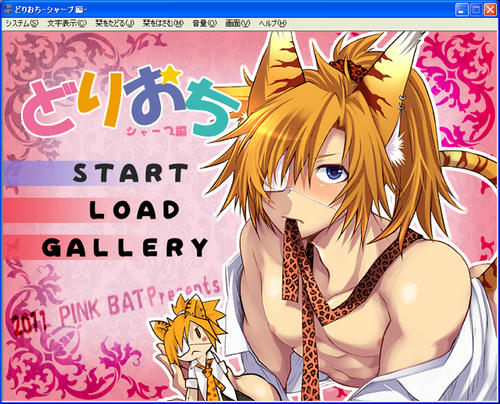Close the game window
Image resolution: width=500 pixels, height=404 pixels.
(x=490, y=10)
